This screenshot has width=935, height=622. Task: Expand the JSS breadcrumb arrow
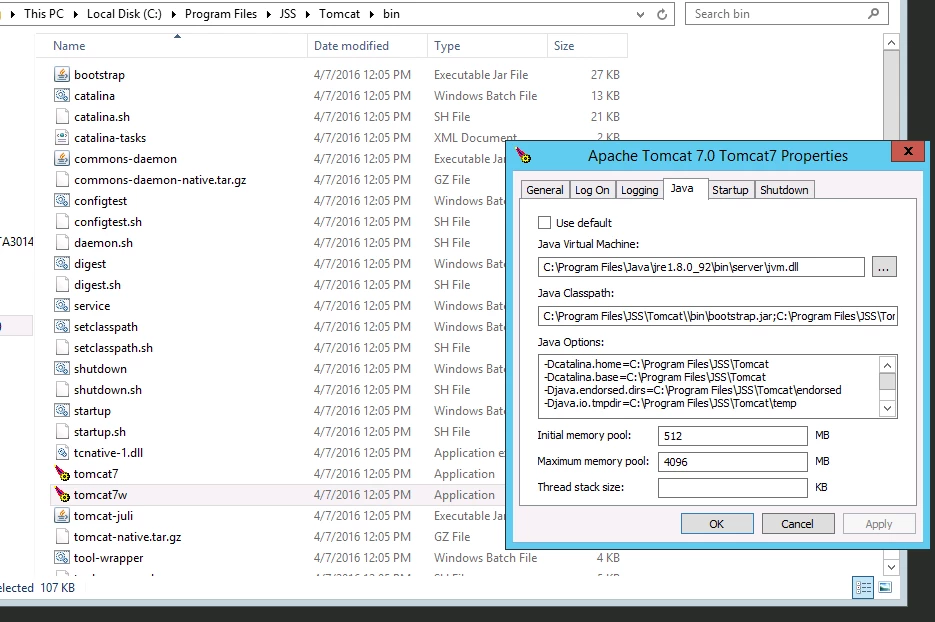tap(308, 14)
